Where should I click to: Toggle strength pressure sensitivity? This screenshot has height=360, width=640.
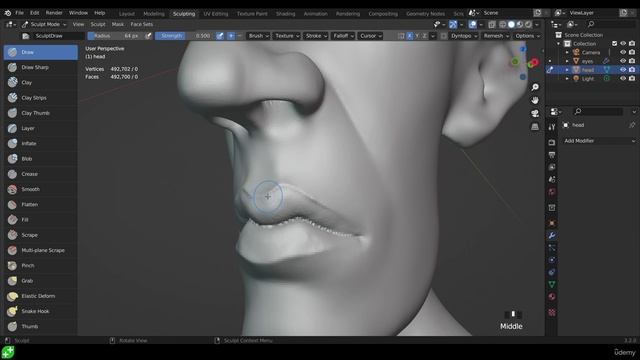[x=220, y=36]
